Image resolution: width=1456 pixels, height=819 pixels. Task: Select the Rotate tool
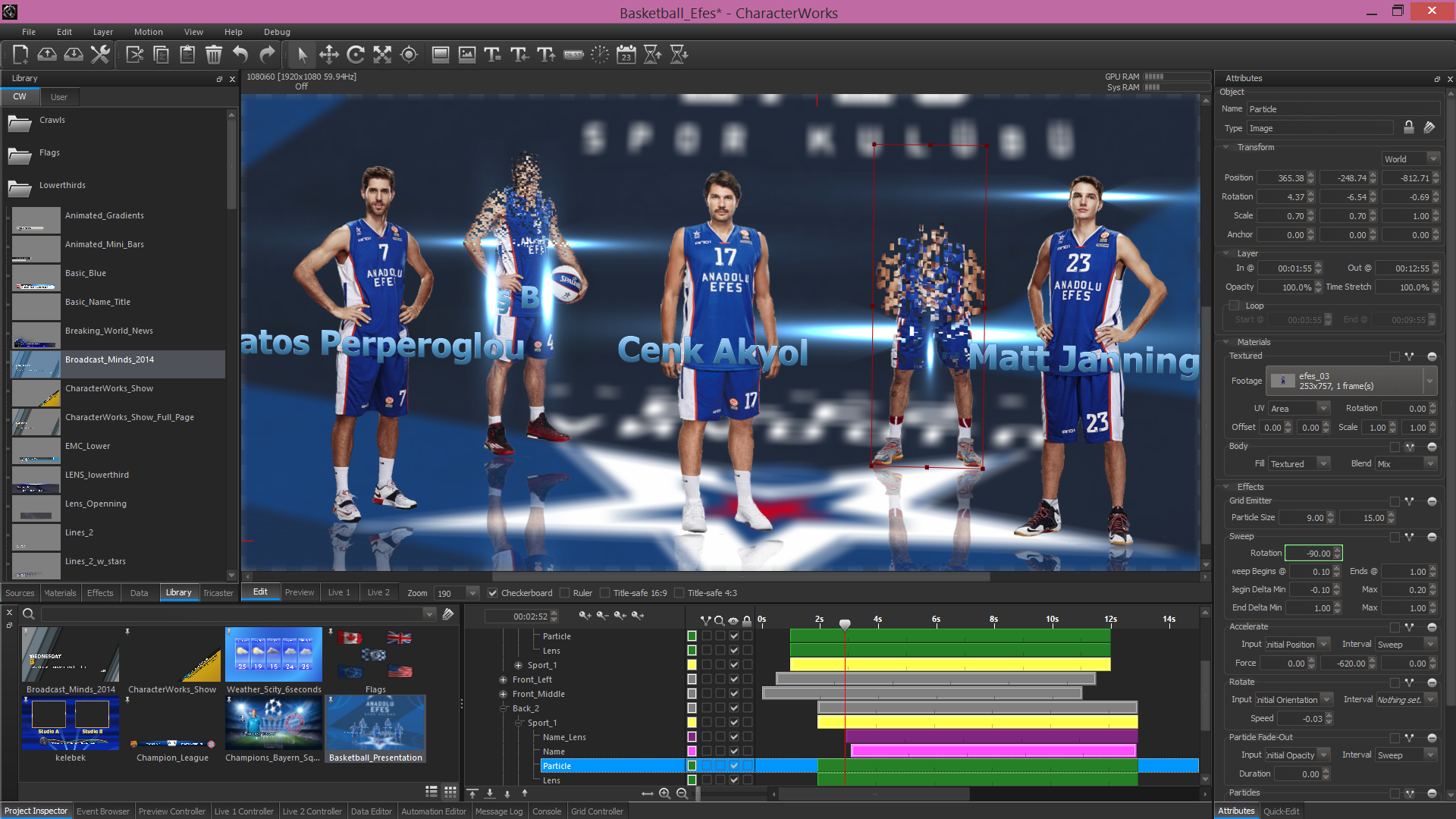click(355, 55)
